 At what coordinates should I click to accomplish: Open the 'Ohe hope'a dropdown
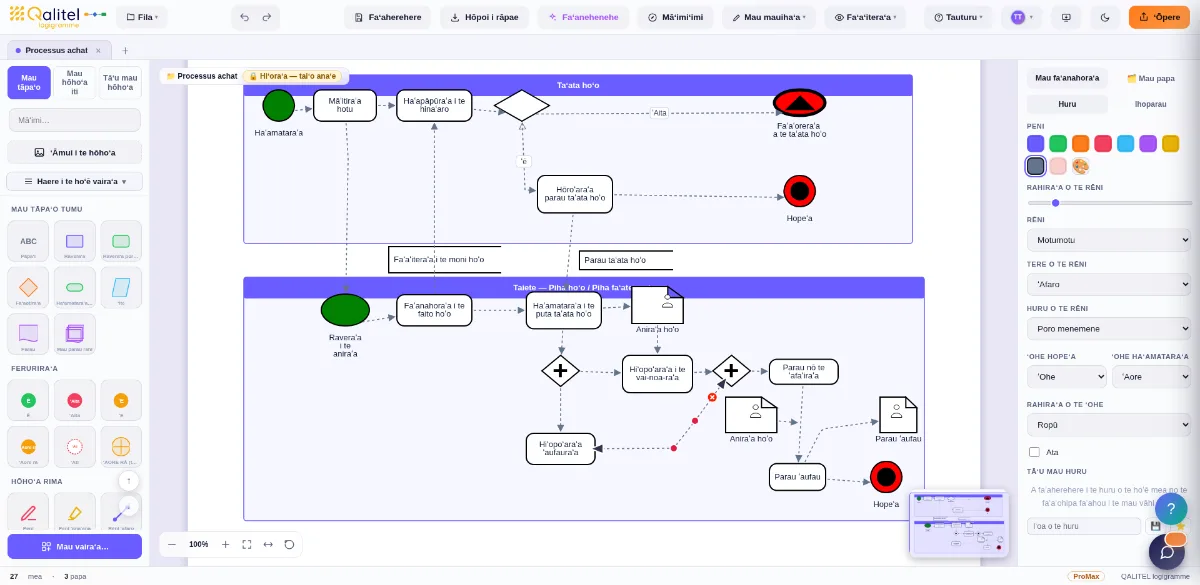(1067, 377)
